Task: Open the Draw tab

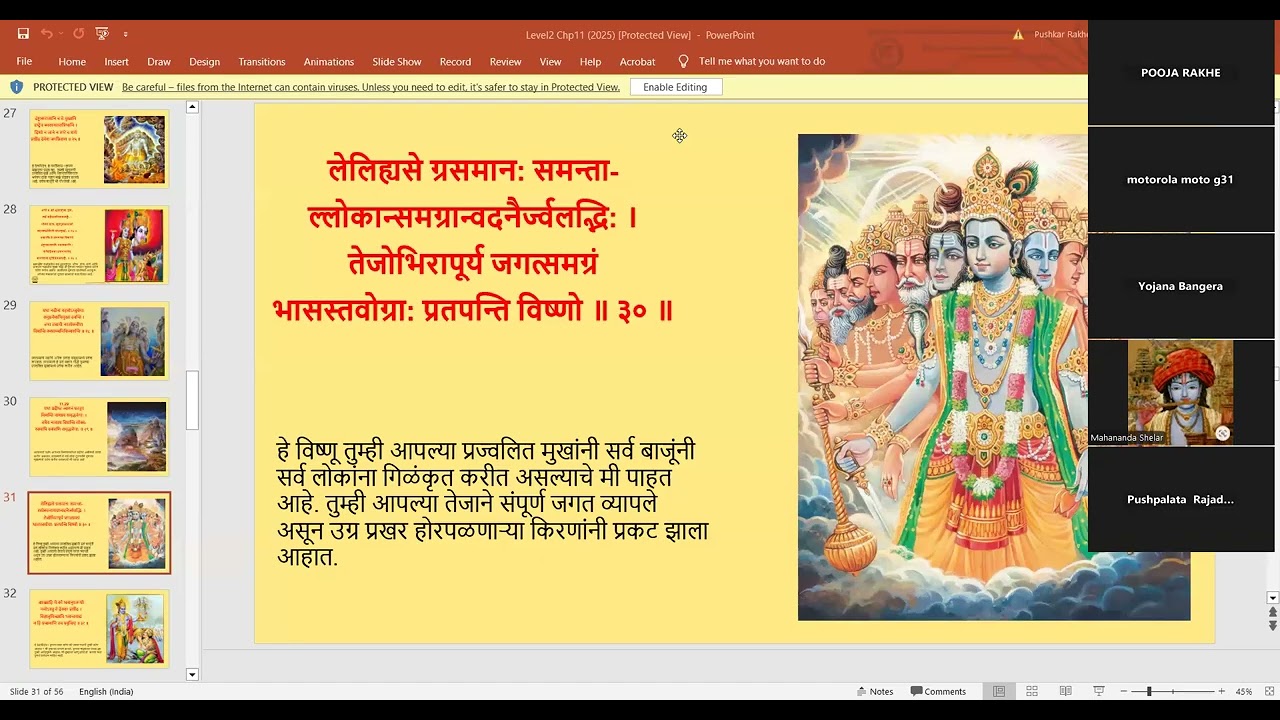Action: pyautogui.click(x=159, y=62)
